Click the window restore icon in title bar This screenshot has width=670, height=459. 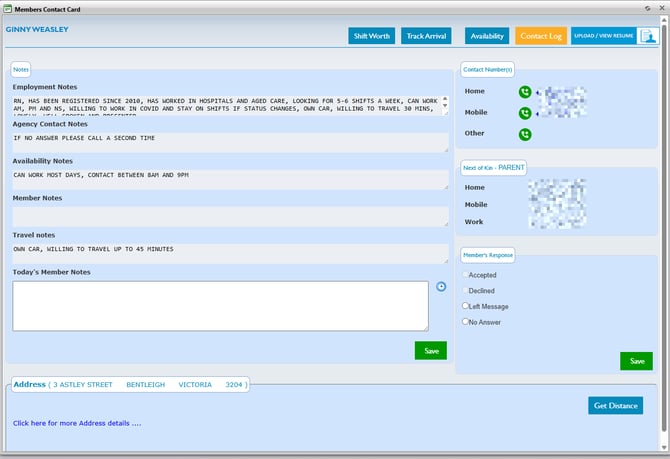648,6
